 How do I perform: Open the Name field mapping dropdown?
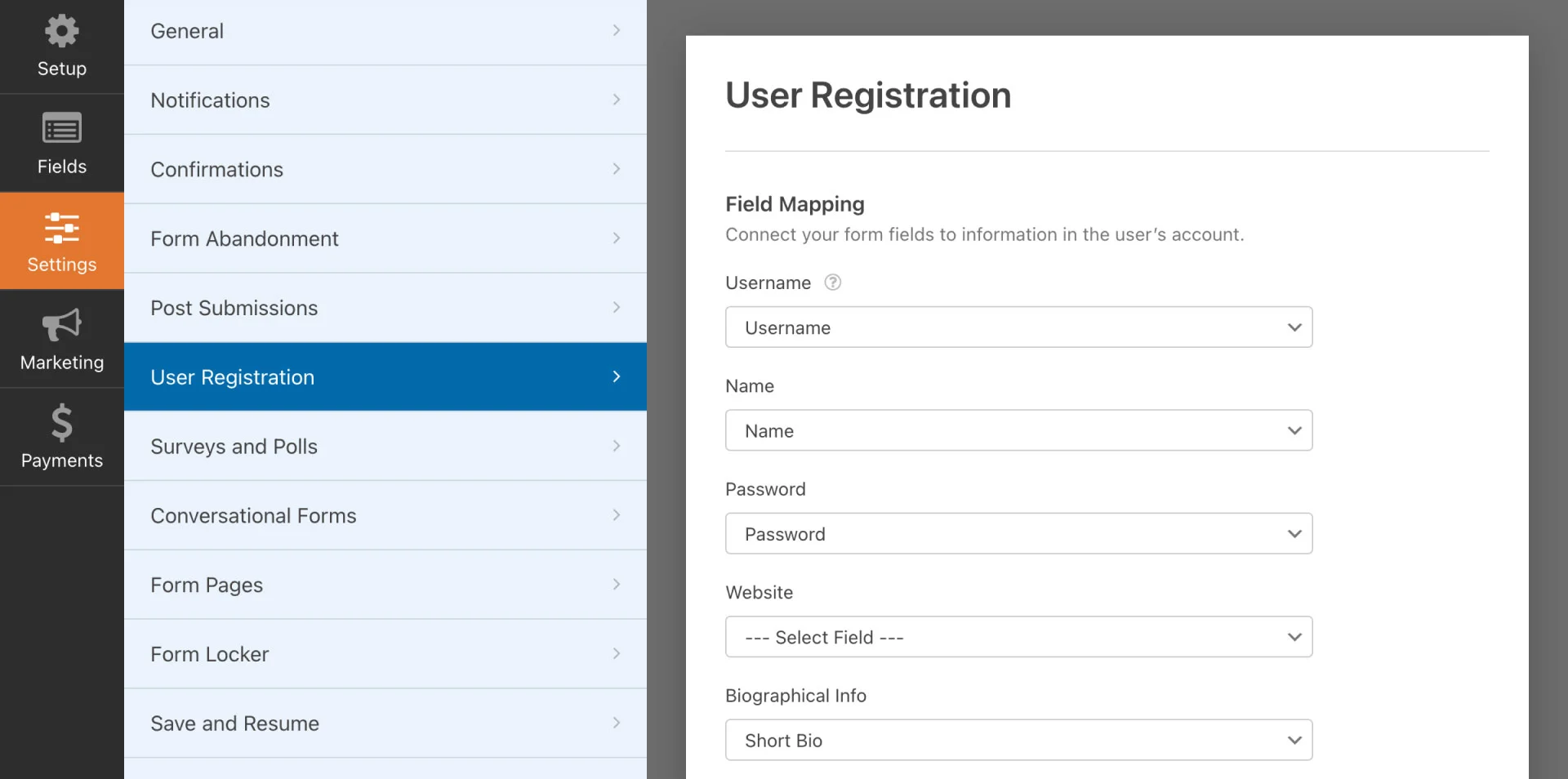1018,430
